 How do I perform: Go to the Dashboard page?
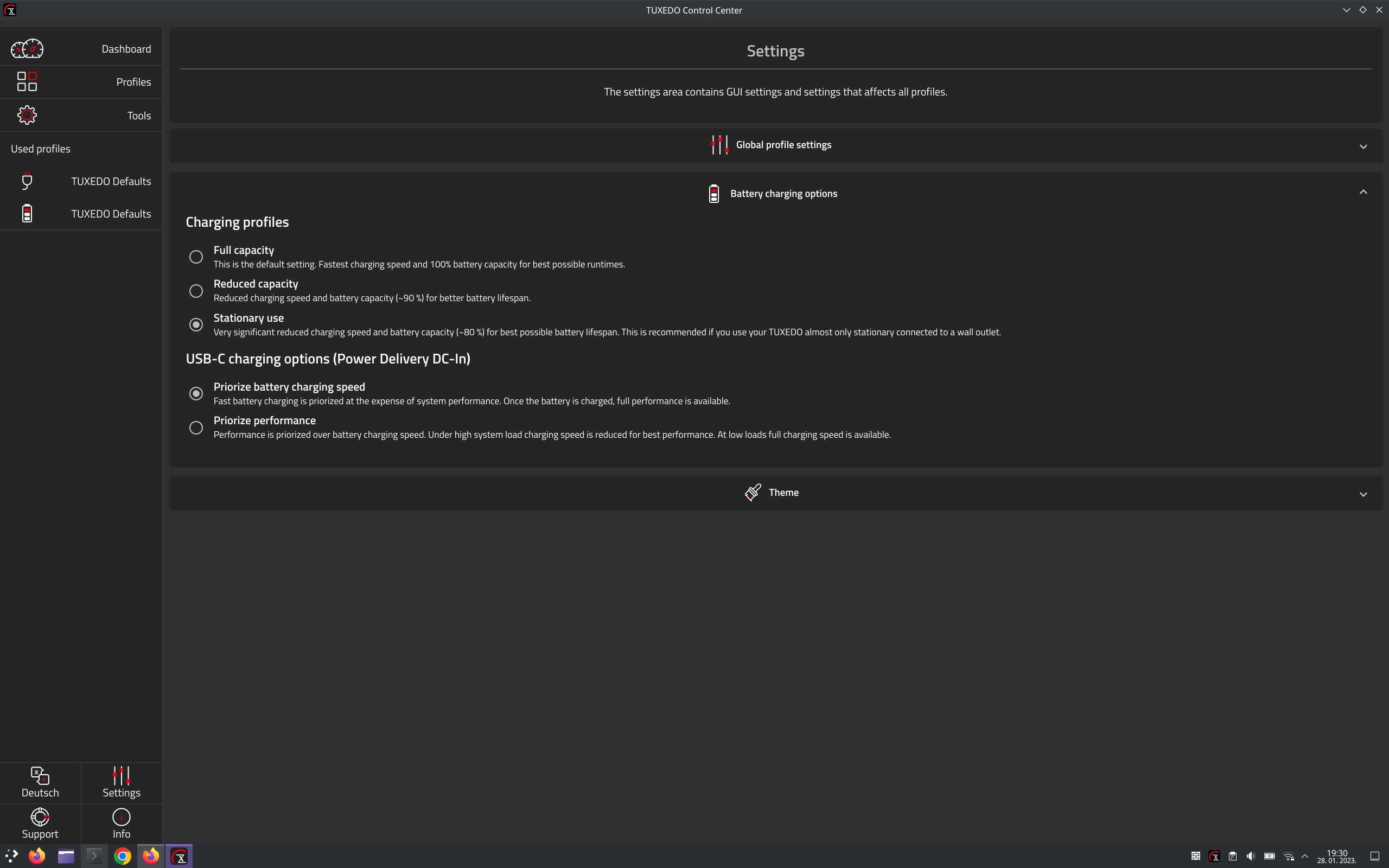pyautogui.click(x=126, y=49)
